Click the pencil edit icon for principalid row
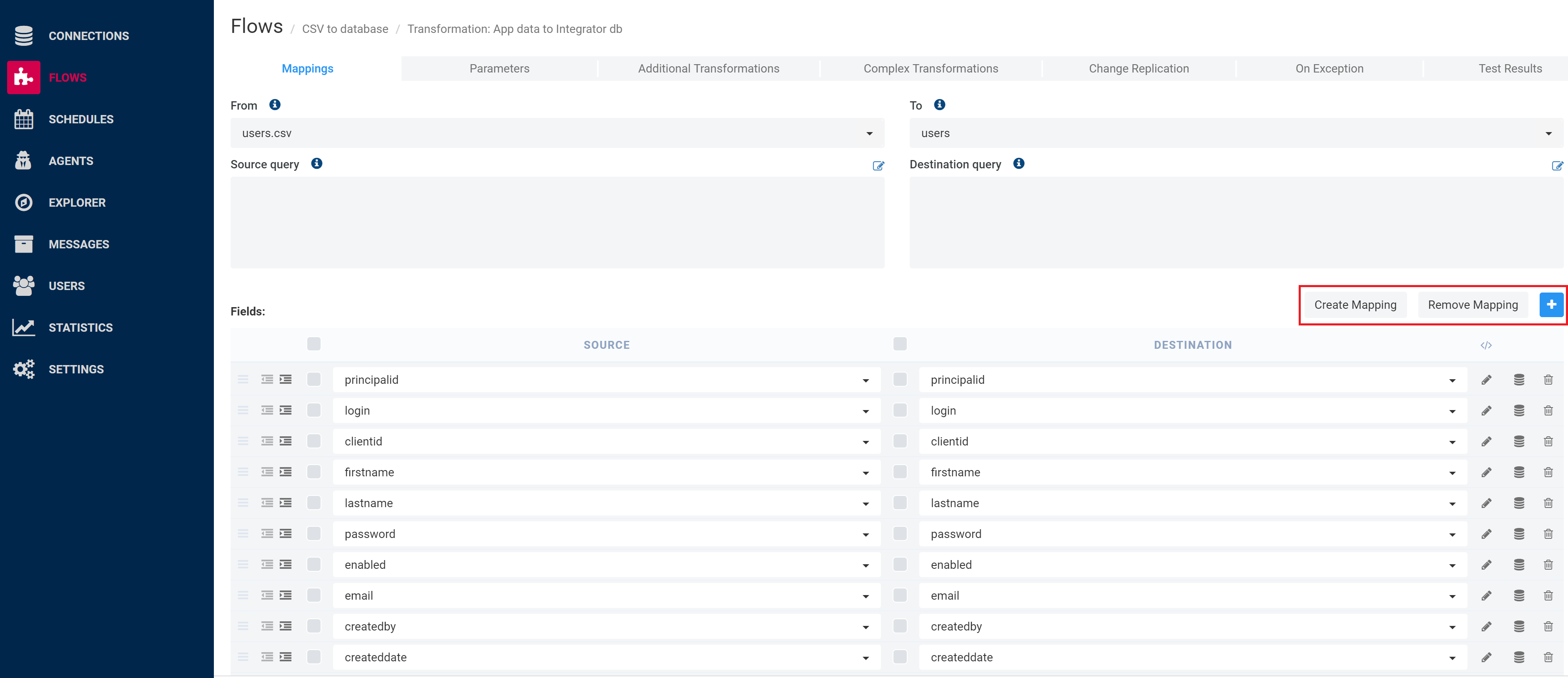 coord(1486,380)
